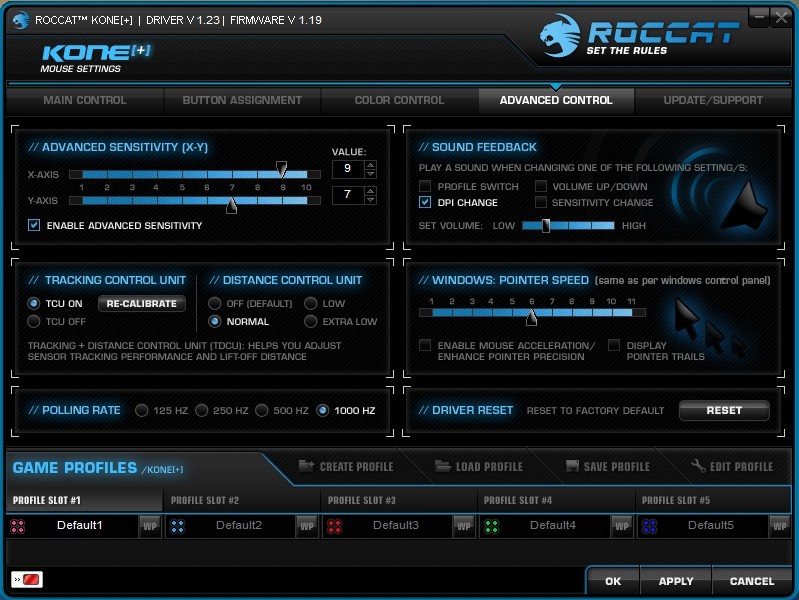Click the red expand icon at bottom left

27,580
